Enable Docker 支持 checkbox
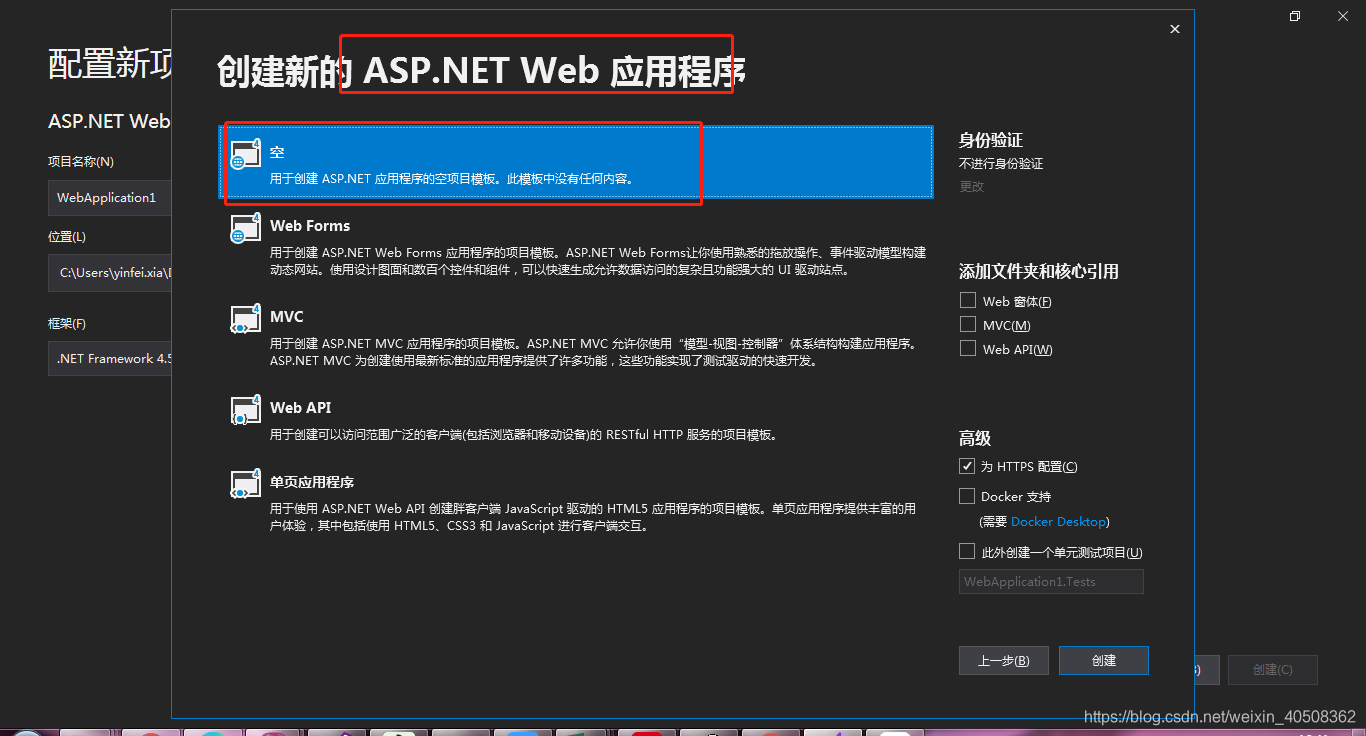The image size is (1366, 736). pos(967,496)
